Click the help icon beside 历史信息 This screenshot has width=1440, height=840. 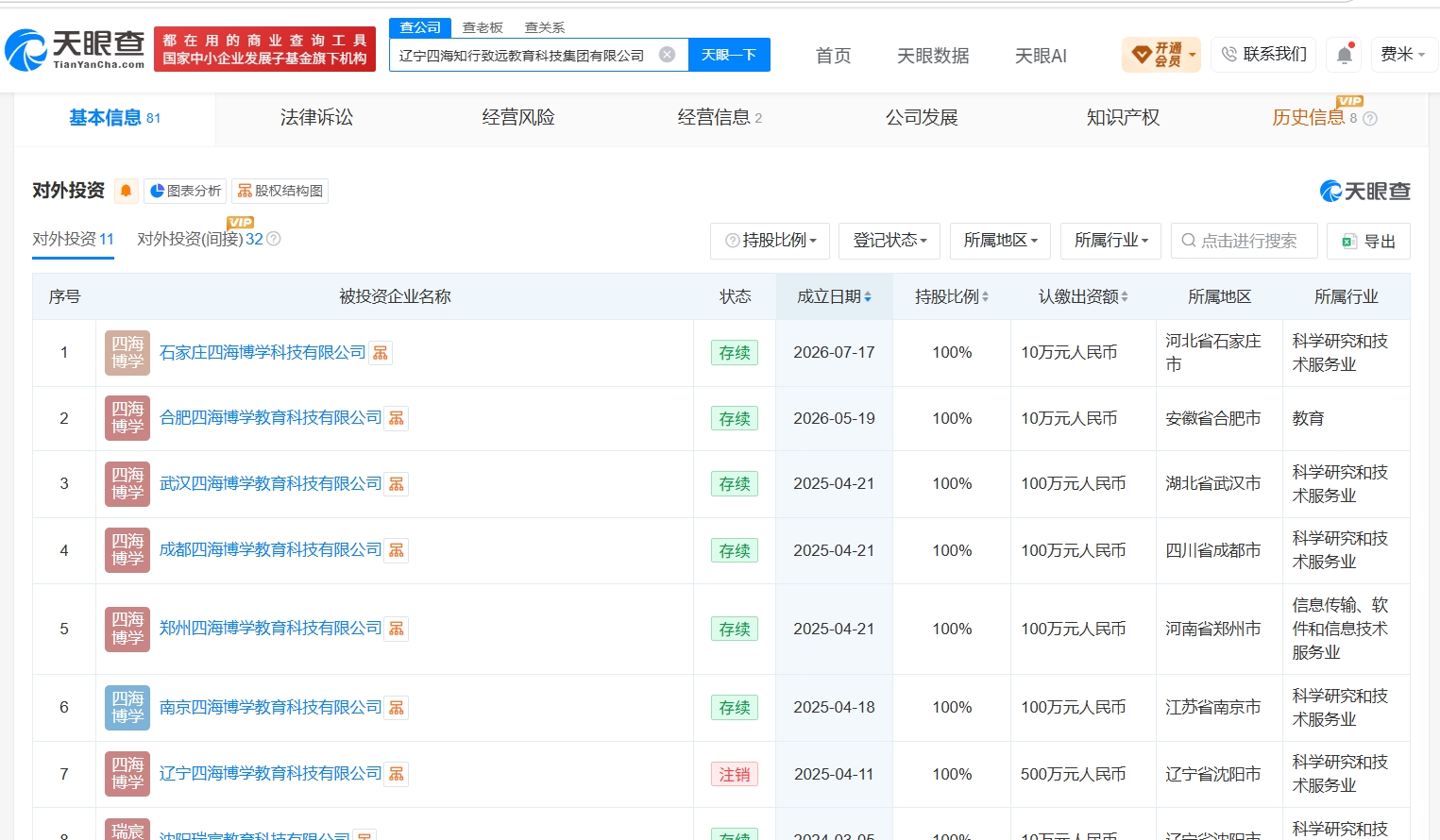click(1370, 119)
